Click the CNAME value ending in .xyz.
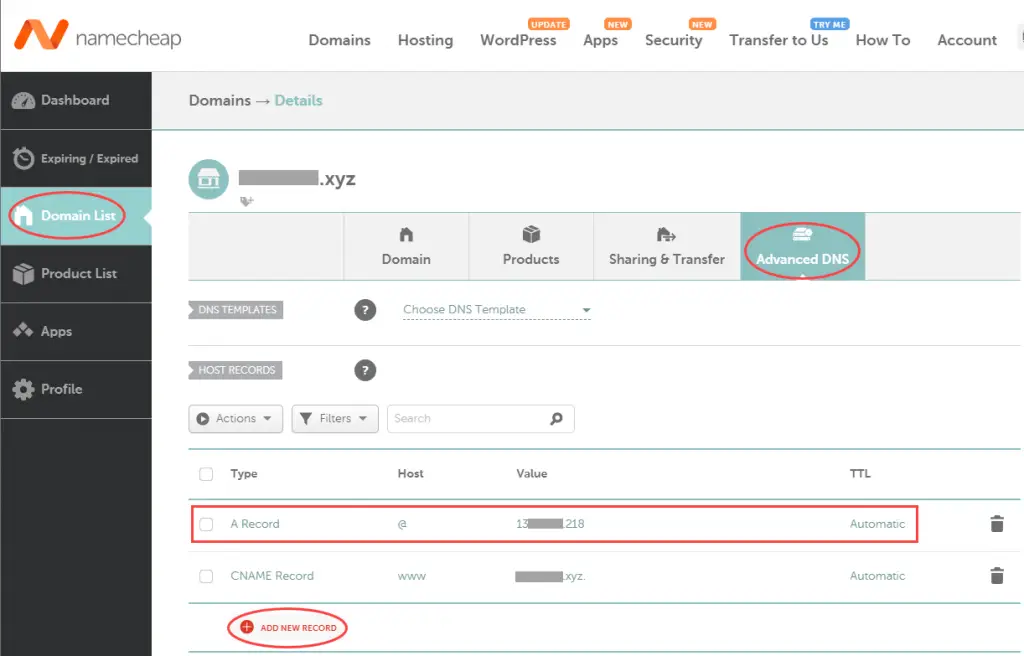Image resolution: width=1024 pixels, height=656 pixels. [550, 576]
